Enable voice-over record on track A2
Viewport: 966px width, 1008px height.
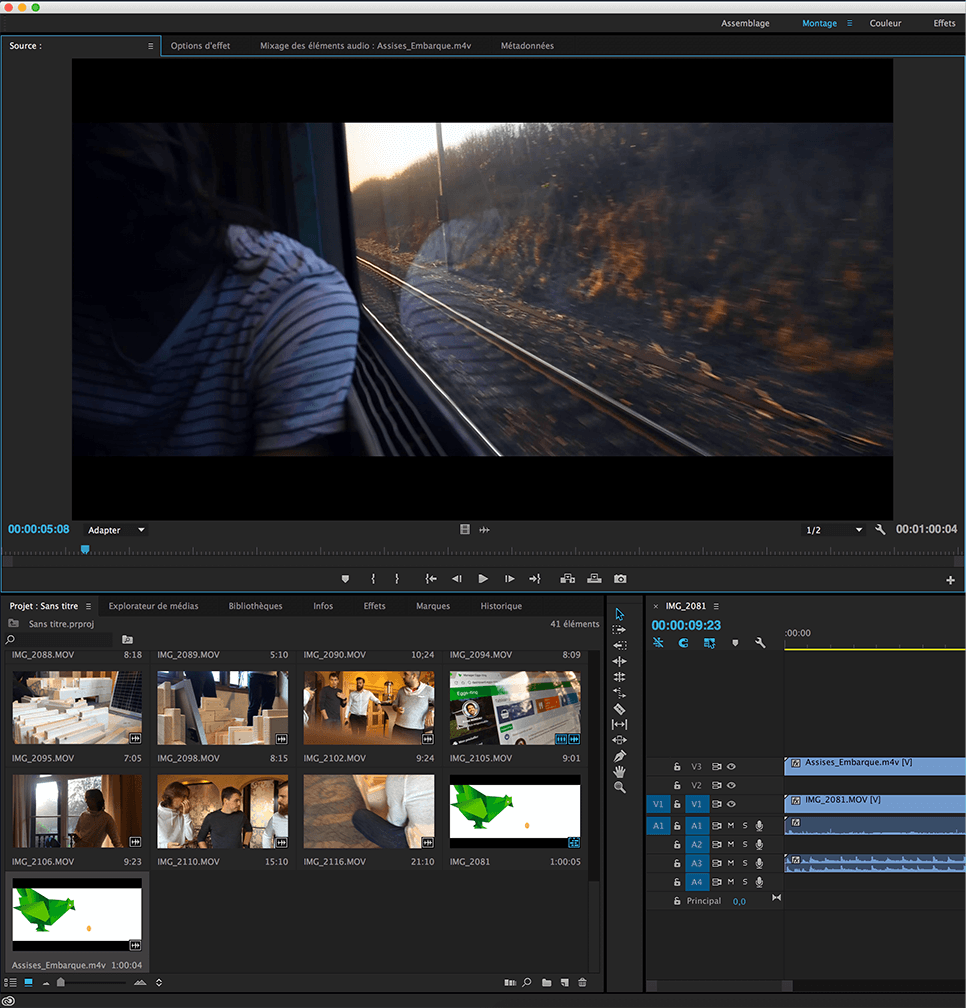click(x=759, y=844)
